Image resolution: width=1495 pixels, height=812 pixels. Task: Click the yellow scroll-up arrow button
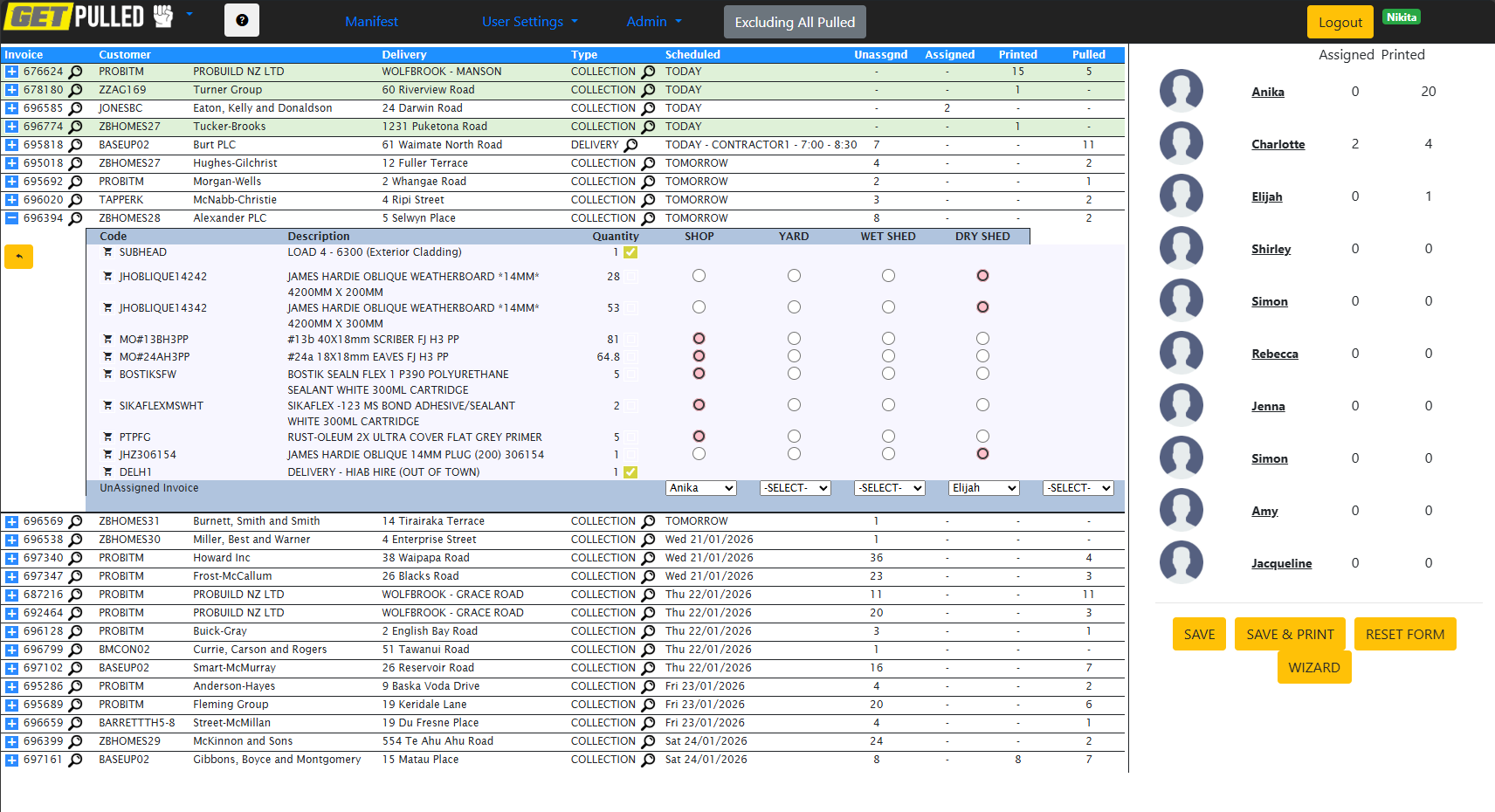(x=18, y=256)
